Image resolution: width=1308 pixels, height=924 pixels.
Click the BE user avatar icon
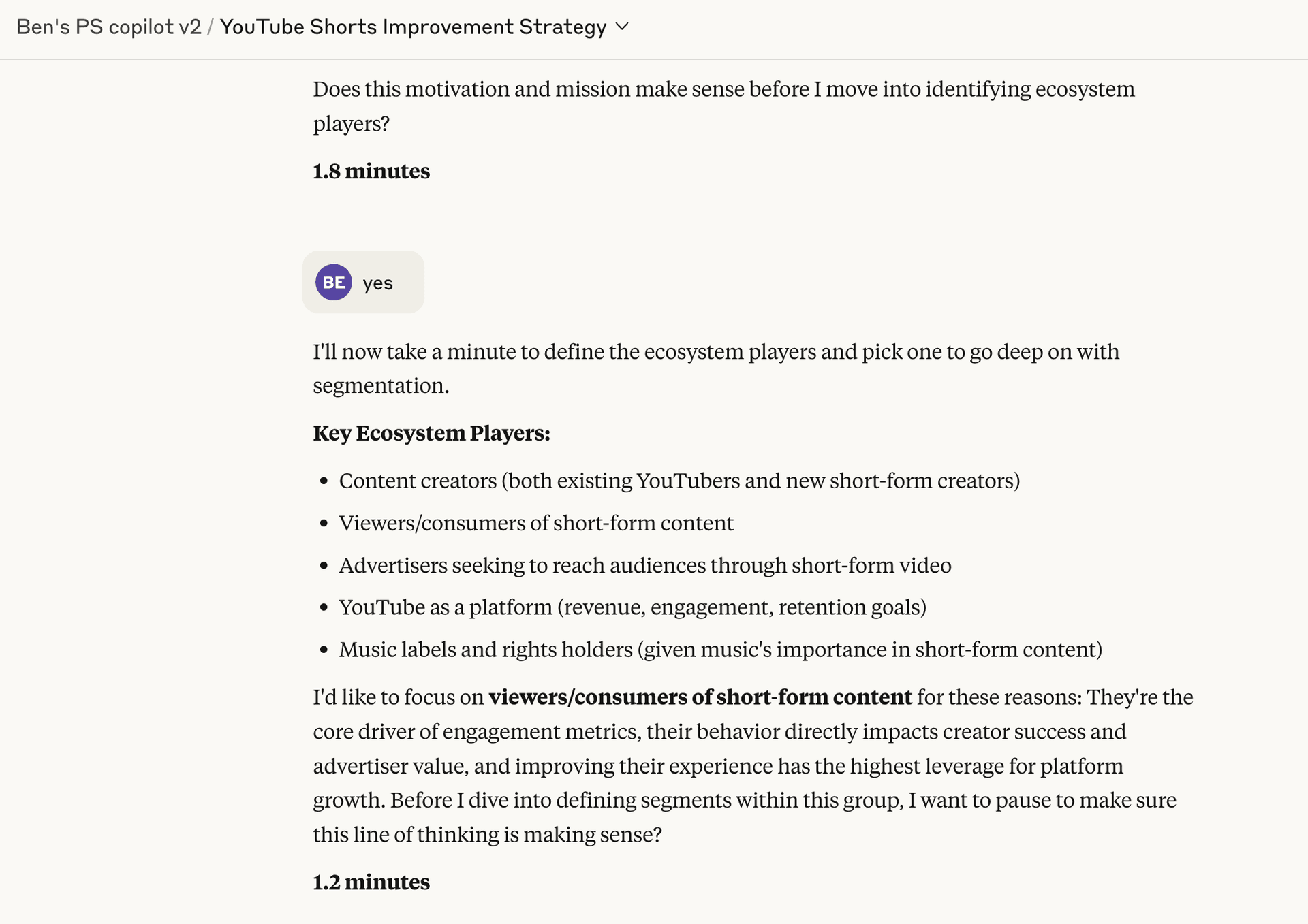pos(334,282)
